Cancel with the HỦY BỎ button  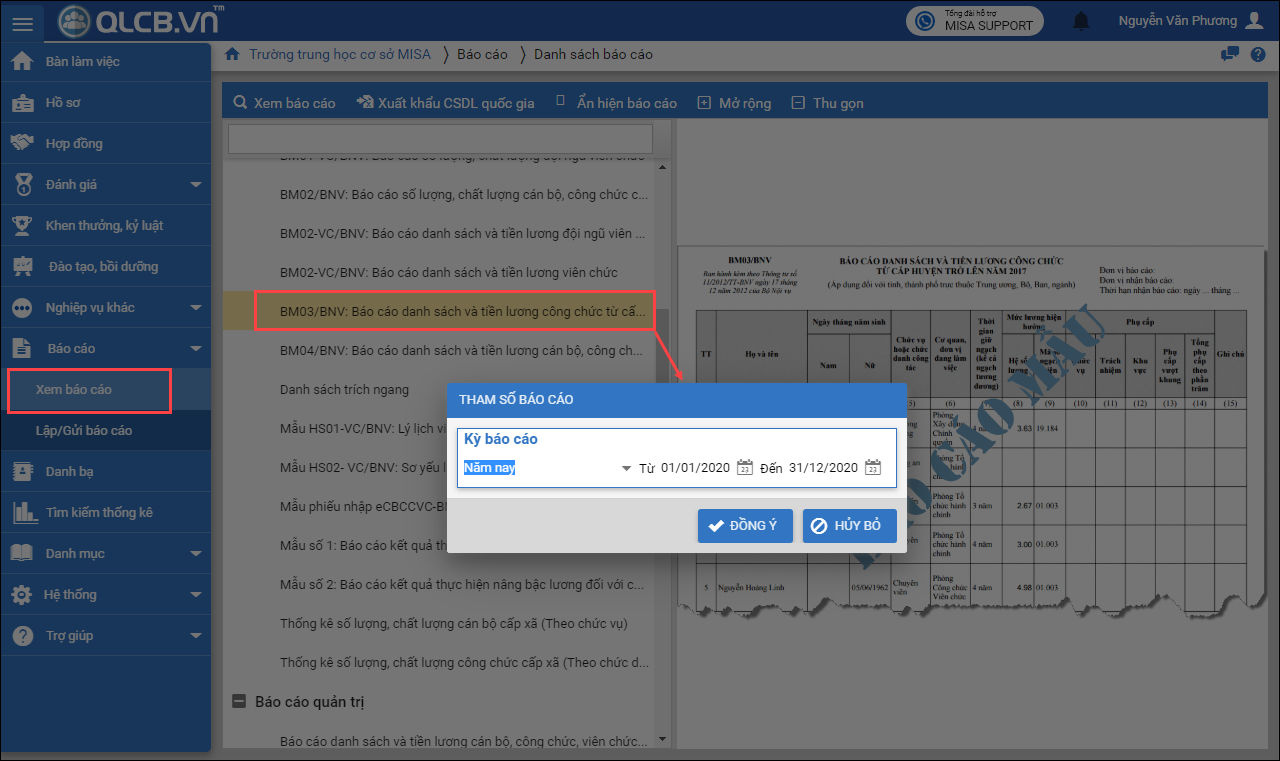pos(848,525)
